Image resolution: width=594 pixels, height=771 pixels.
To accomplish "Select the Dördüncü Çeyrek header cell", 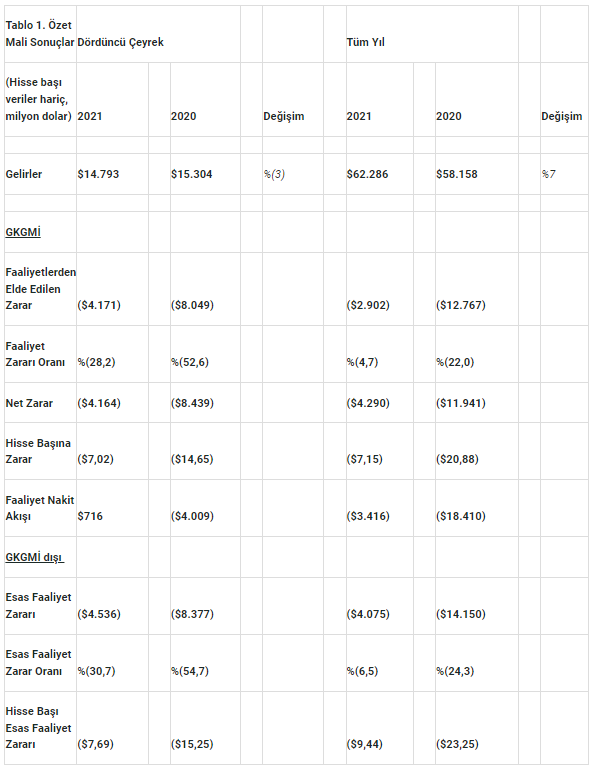I will (x=120, y=42).
